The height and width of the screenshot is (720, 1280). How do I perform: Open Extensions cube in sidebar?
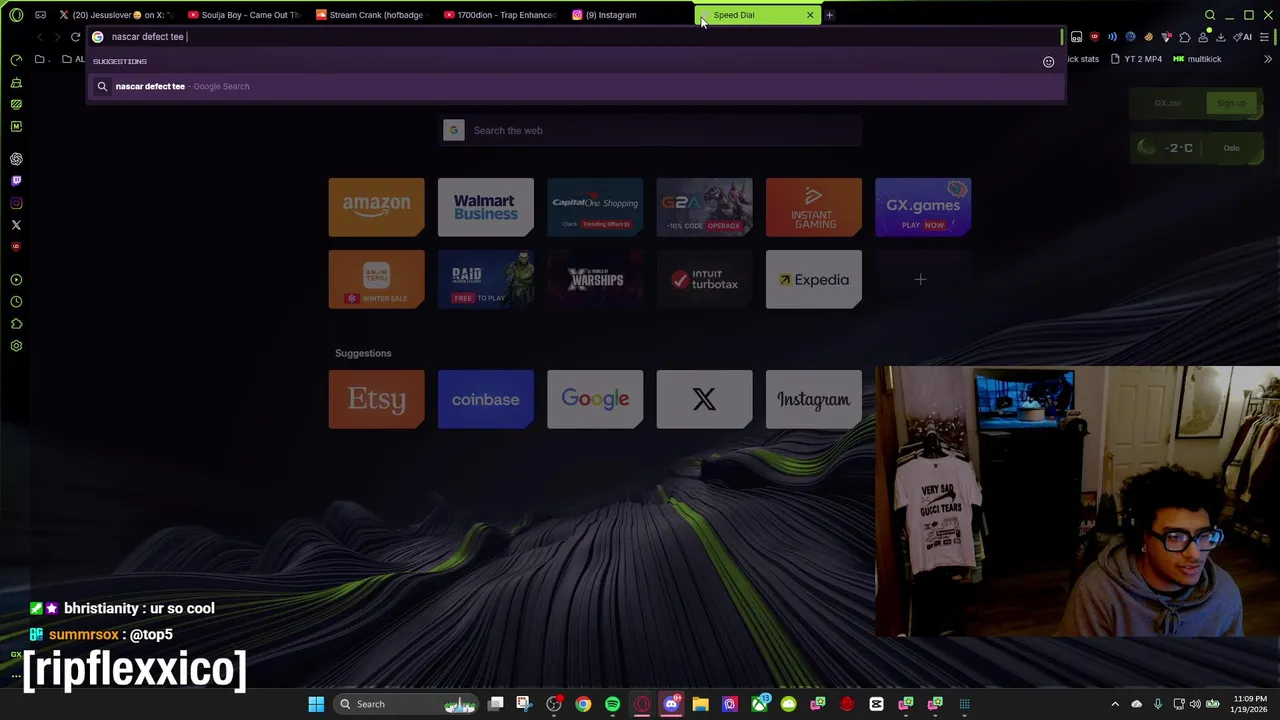16,324
